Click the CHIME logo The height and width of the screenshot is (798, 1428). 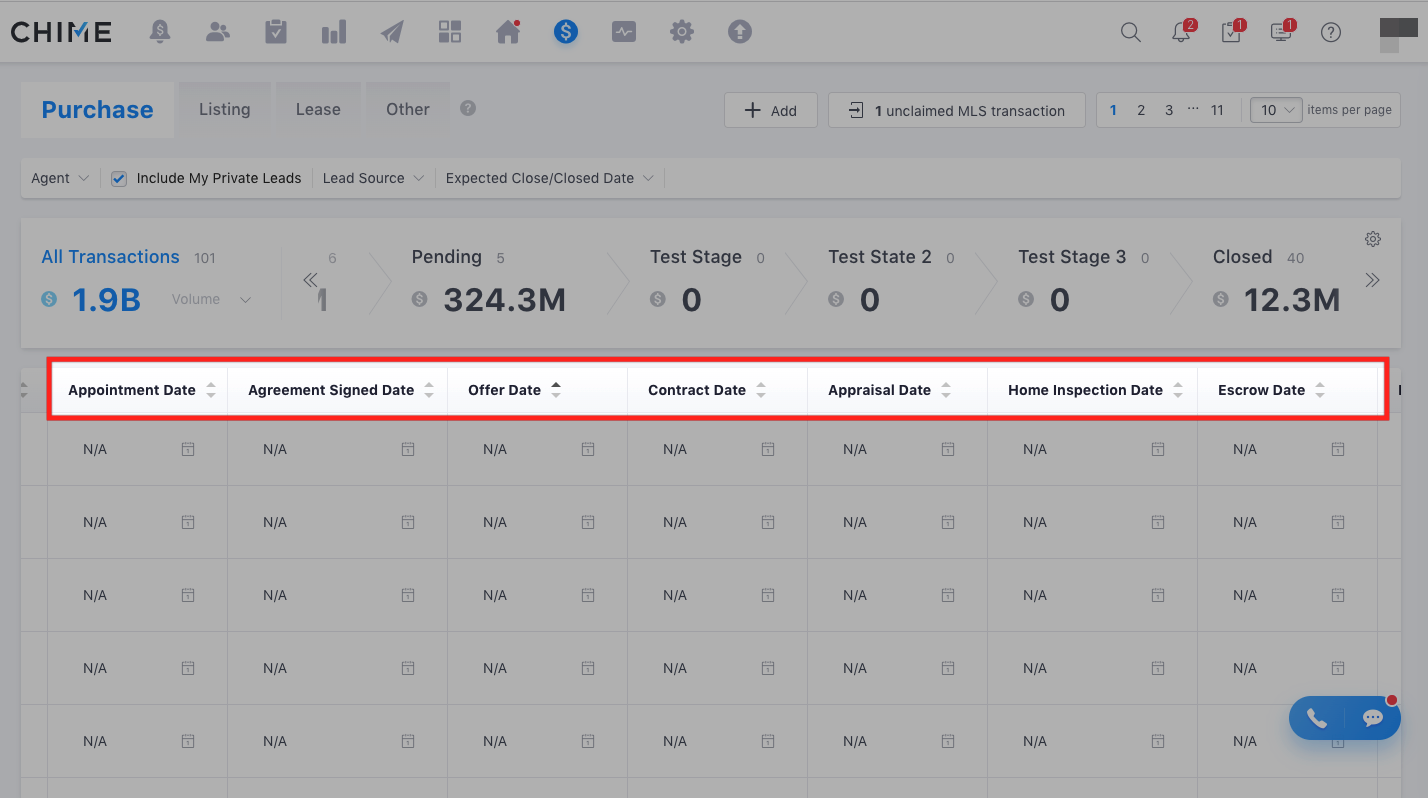point(61,32)
